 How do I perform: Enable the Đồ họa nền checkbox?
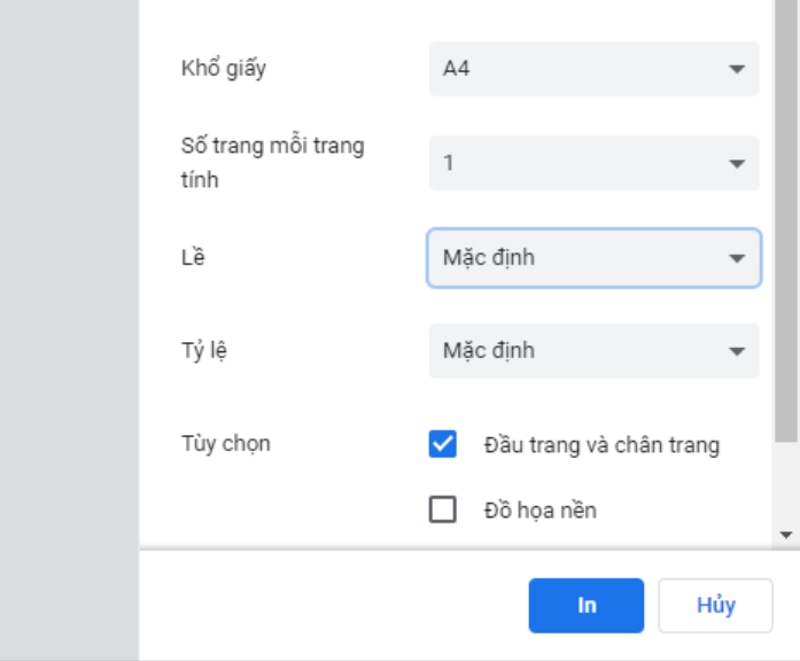[442, 510]
